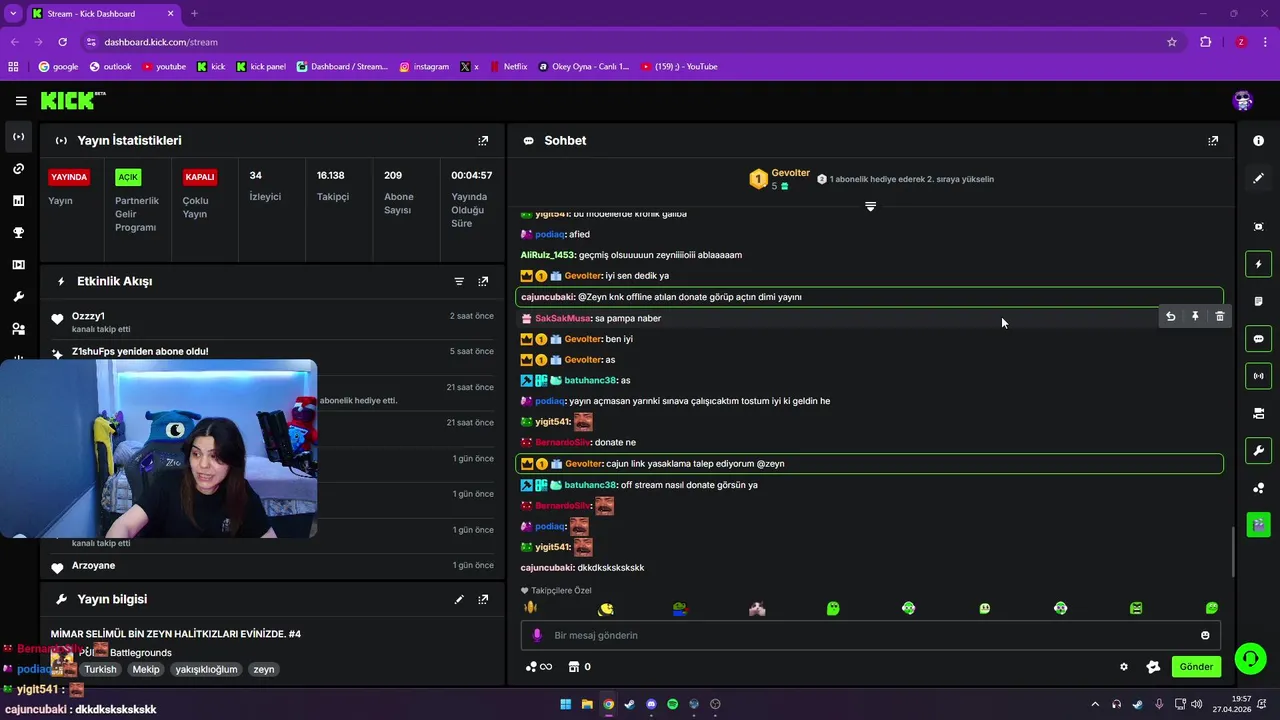Click the Kick logo
Screen dimensions: 1280x720
pos(72,100)
